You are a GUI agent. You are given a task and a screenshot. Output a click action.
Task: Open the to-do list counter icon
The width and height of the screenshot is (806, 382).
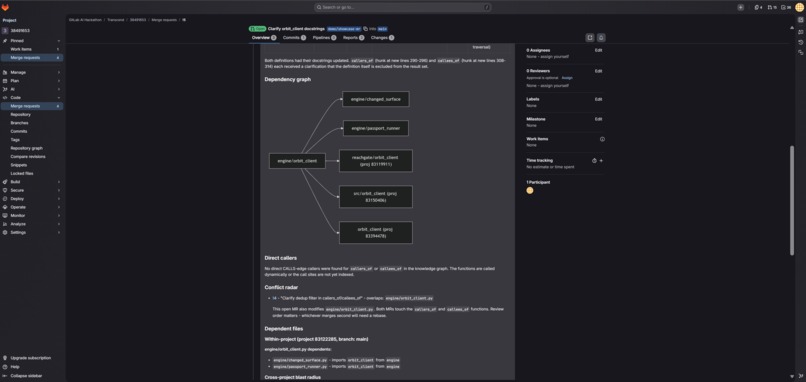point(786,7)
